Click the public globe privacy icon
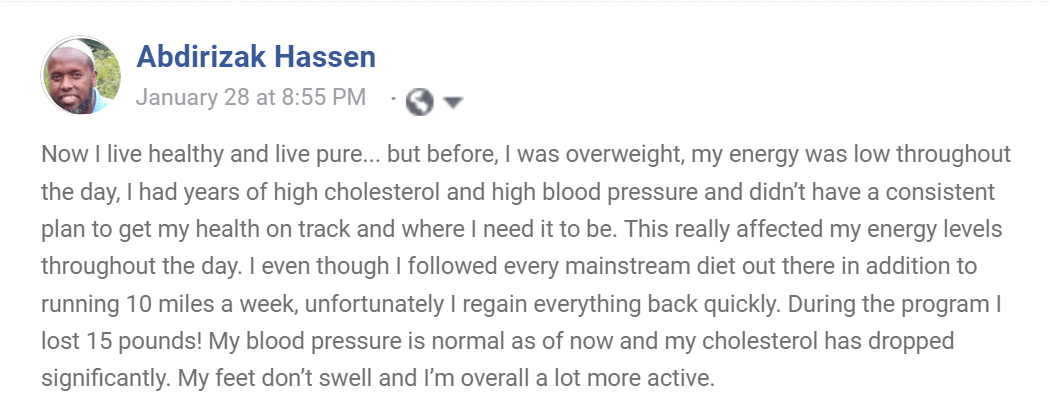The width and height of the screenshot is (1050, 407). pyautogui.click(x=421, y=101)
